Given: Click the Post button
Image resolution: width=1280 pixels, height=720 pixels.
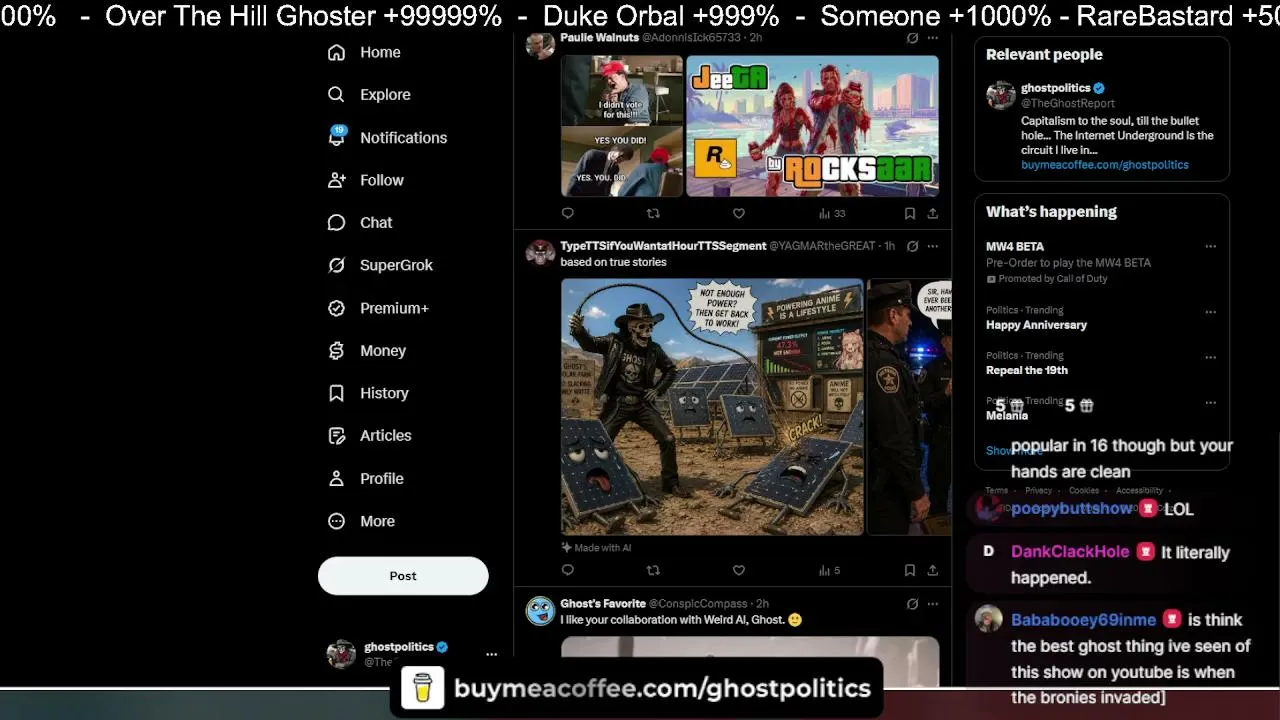Looking at the screenshot, I should [x=403, y=576].
